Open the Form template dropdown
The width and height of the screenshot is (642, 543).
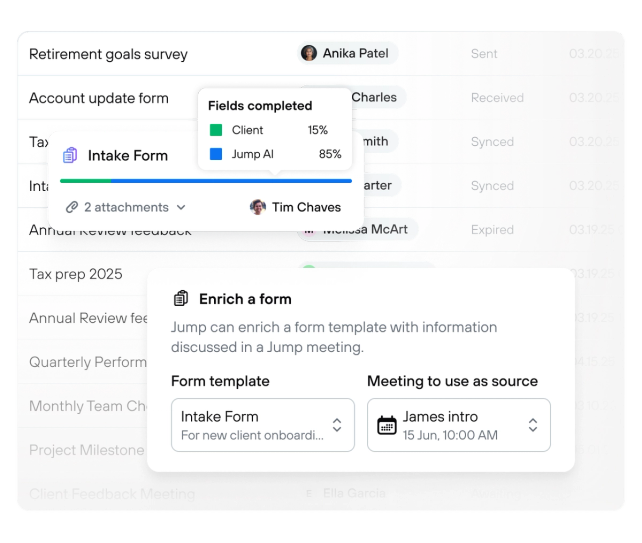pyautogui.click(x=263, y=425)
